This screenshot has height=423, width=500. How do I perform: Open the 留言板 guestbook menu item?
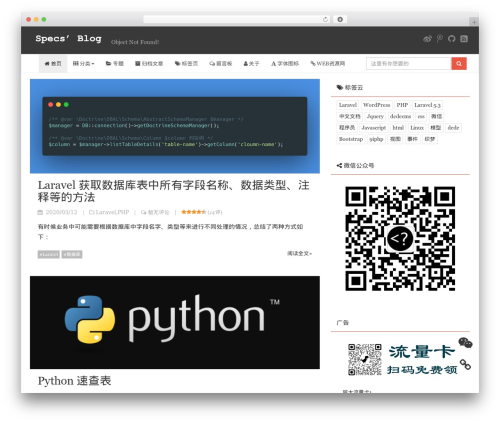(220, 64)
